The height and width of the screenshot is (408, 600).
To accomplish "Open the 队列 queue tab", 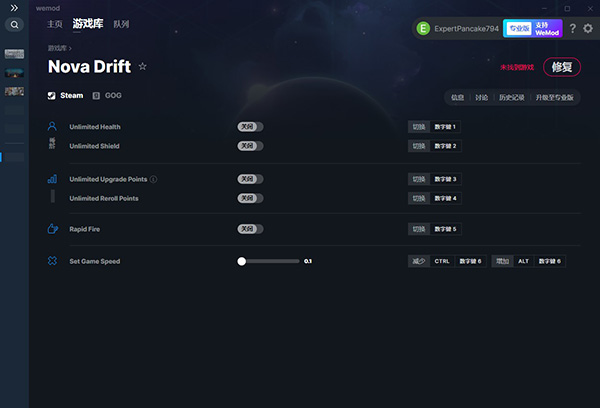I will pyautogui.click(x=121, y=24).
